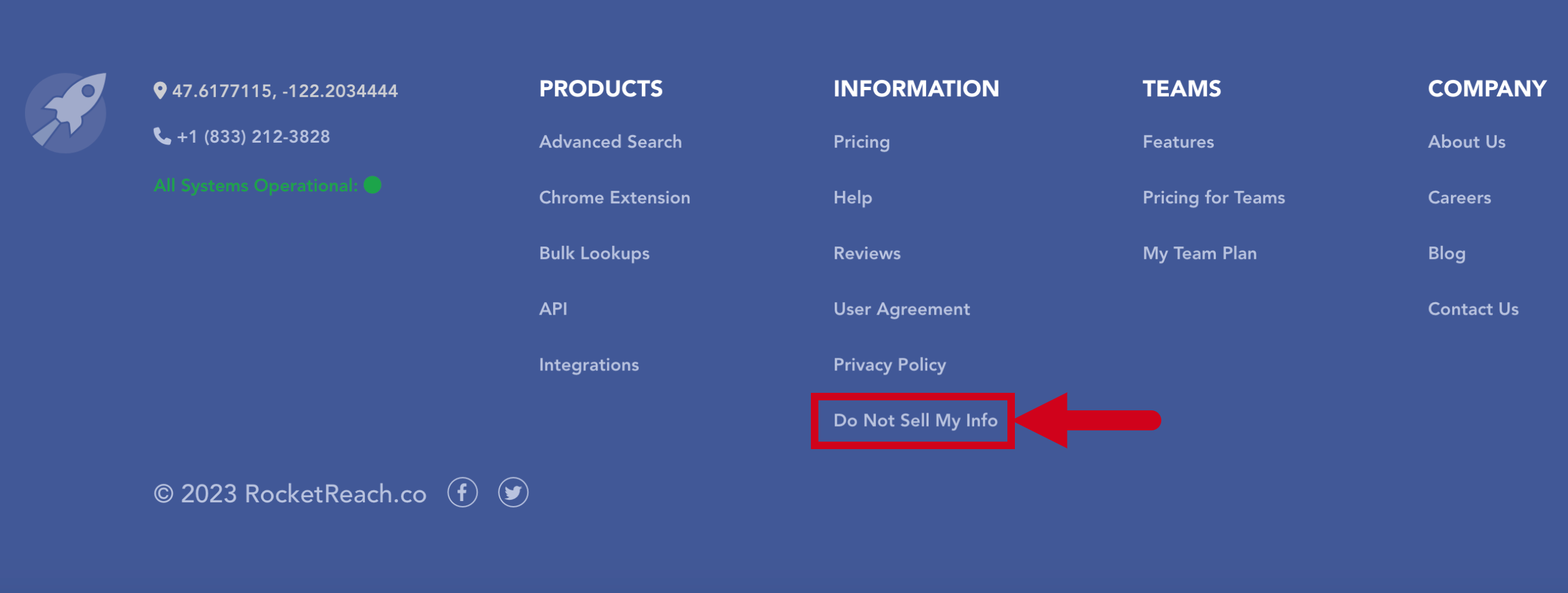Open the Facebook page icon
1568x593 pixels.
click(x=462, y=493)
